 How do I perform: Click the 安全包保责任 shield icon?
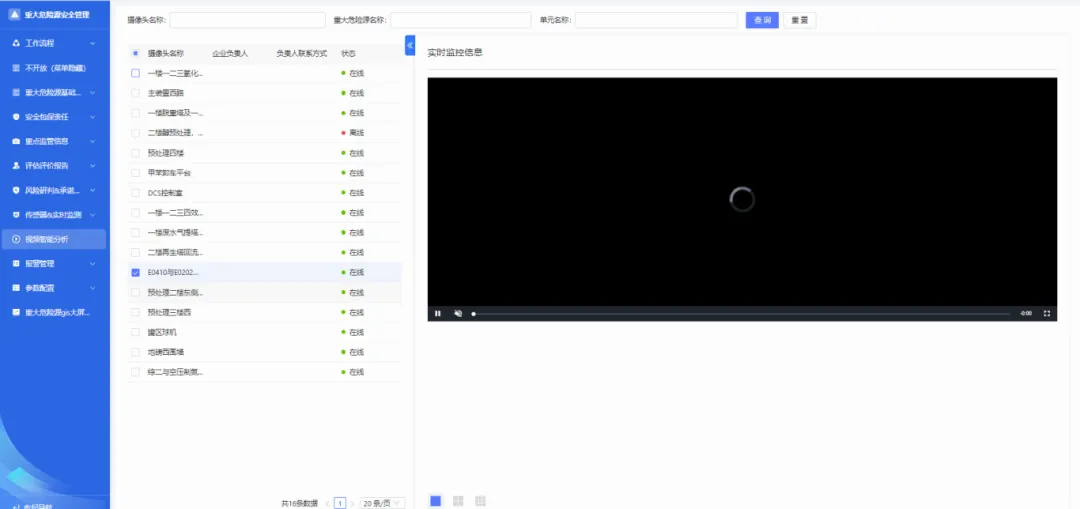[16, 117]
